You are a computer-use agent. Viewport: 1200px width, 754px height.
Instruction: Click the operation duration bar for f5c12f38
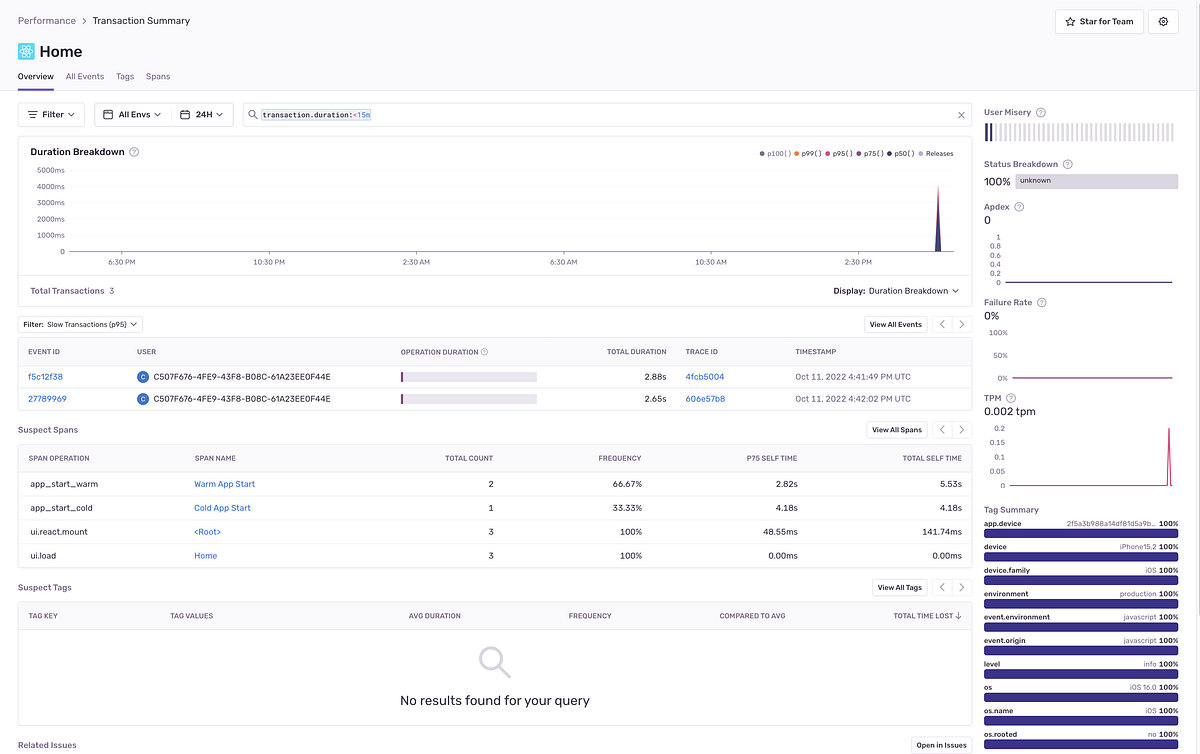coord(469,377)
